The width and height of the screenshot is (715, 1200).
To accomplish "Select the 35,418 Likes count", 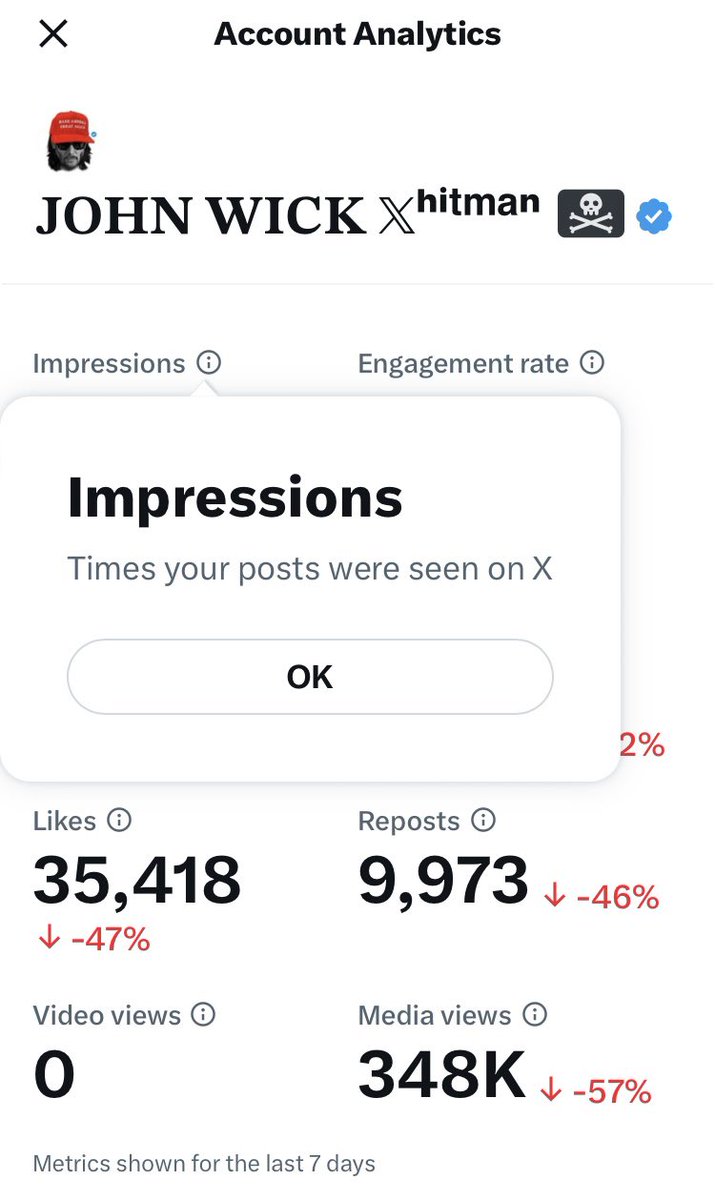I will pos(137,880).
